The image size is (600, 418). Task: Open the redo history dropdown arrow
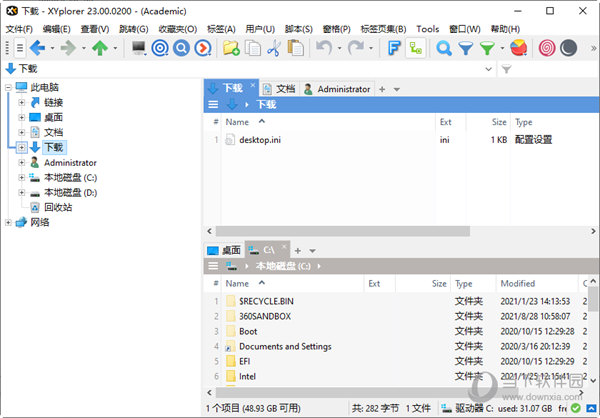[371, 49]
